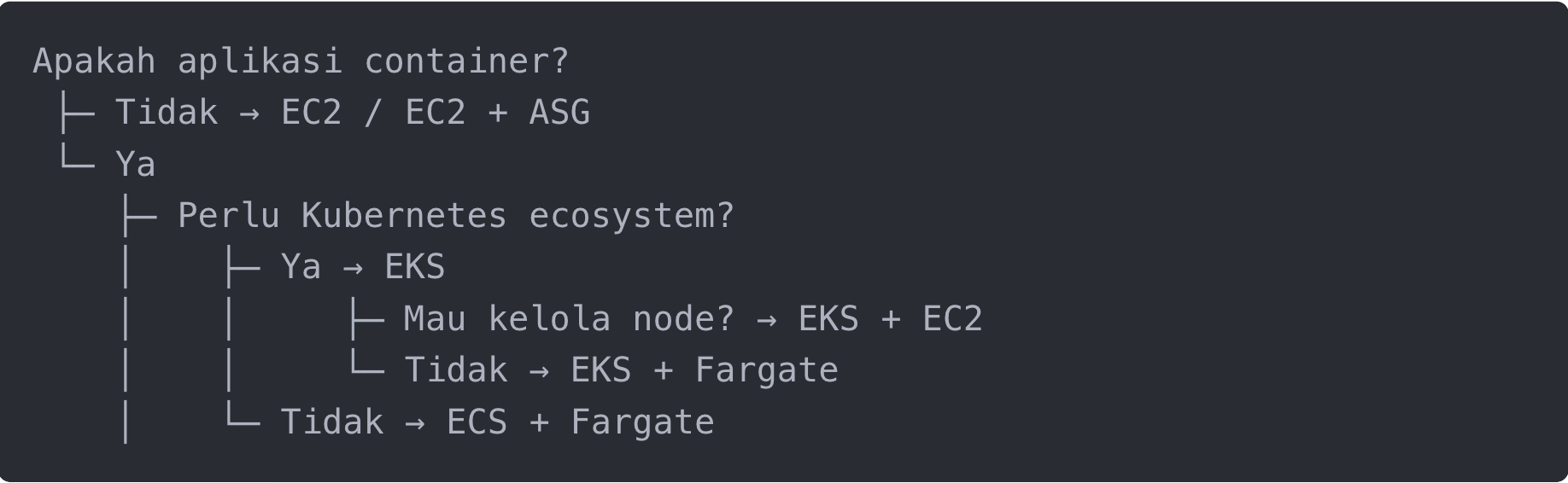Click the branch connector before "Perlu Kubernetes"
The height and width of the screenshot is (483, 1568).
[138, 216]
